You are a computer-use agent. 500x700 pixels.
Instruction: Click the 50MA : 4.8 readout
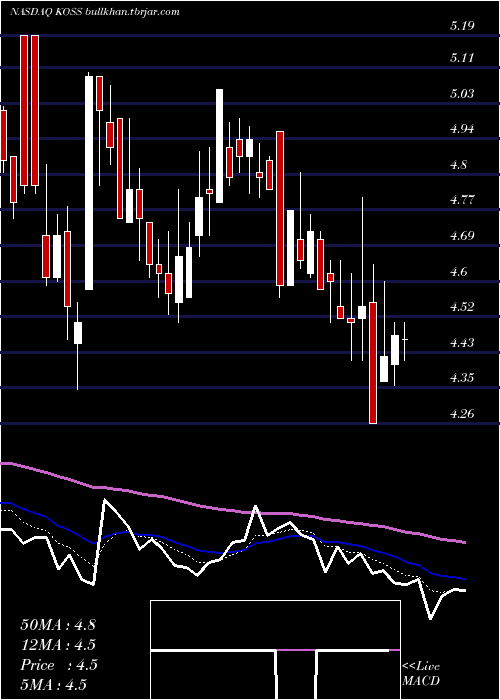(x=58, y=625)
